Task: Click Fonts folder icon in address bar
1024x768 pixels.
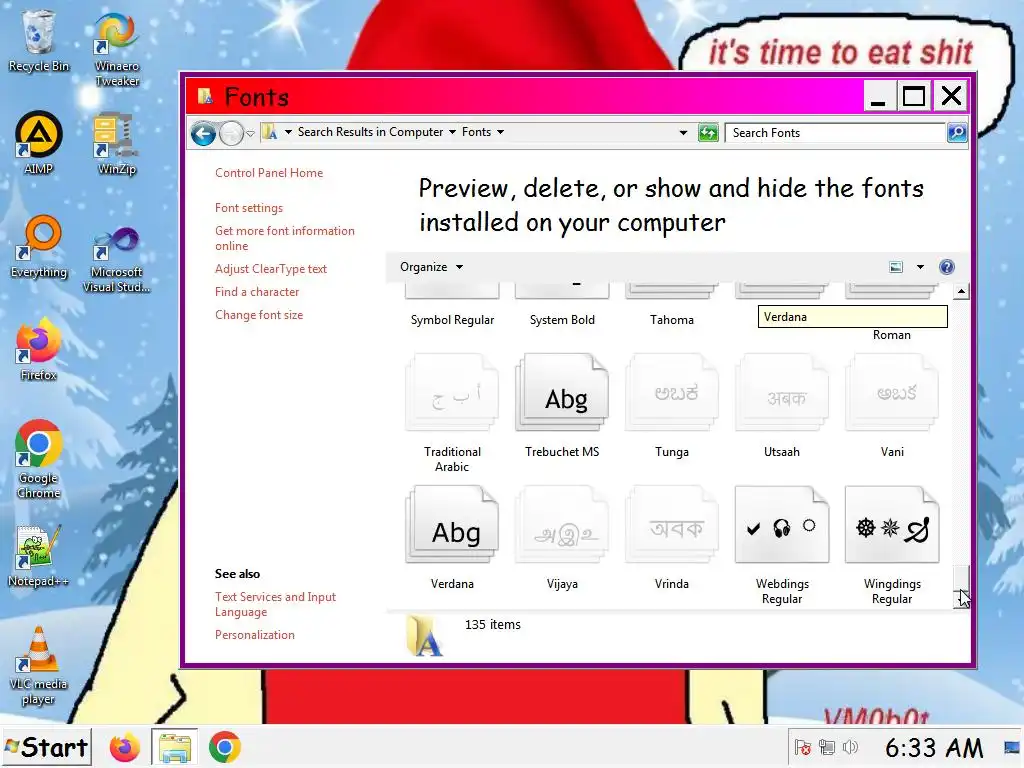Action: click(x=270, y=133)
